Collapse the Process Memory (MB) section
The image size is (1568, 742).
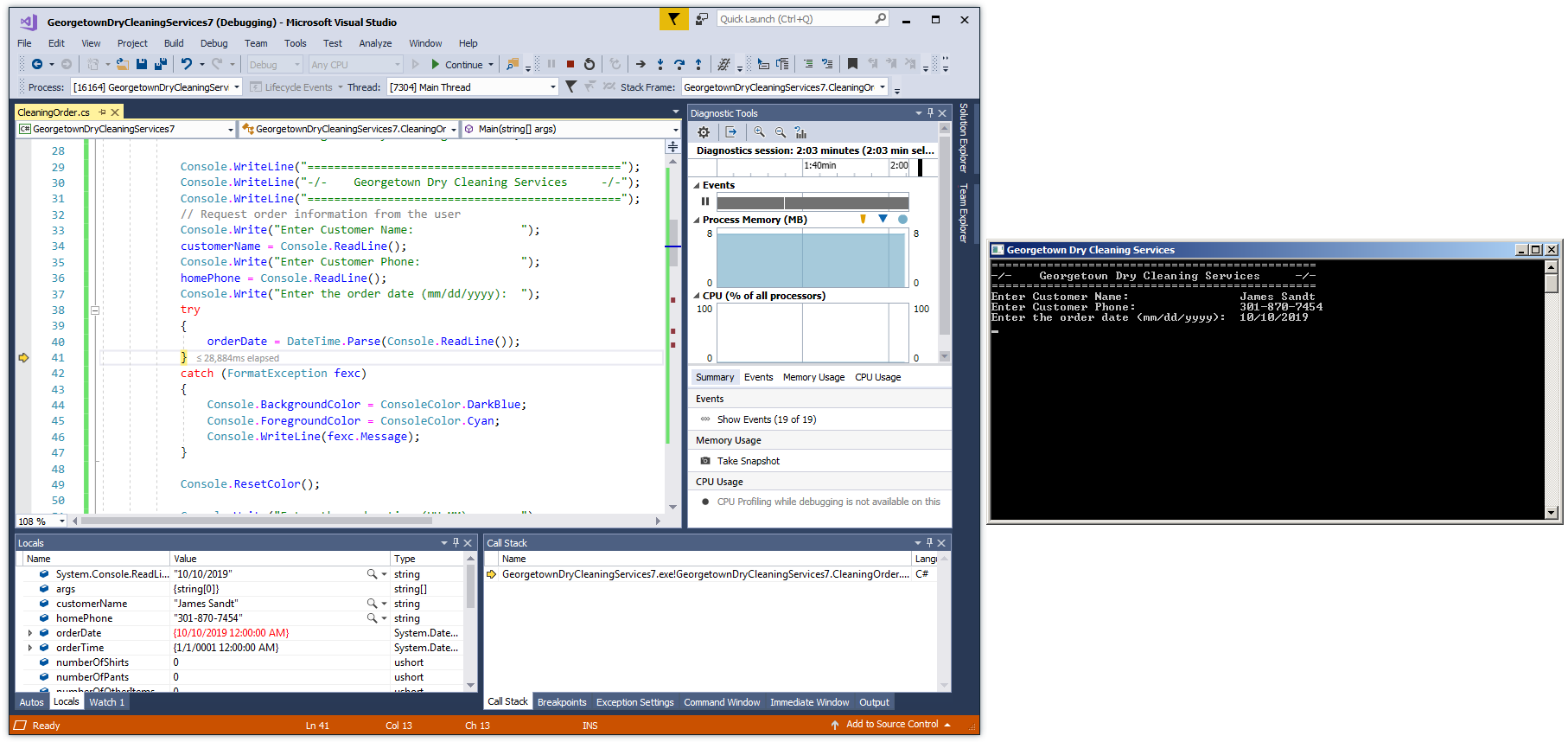point(697,220)
